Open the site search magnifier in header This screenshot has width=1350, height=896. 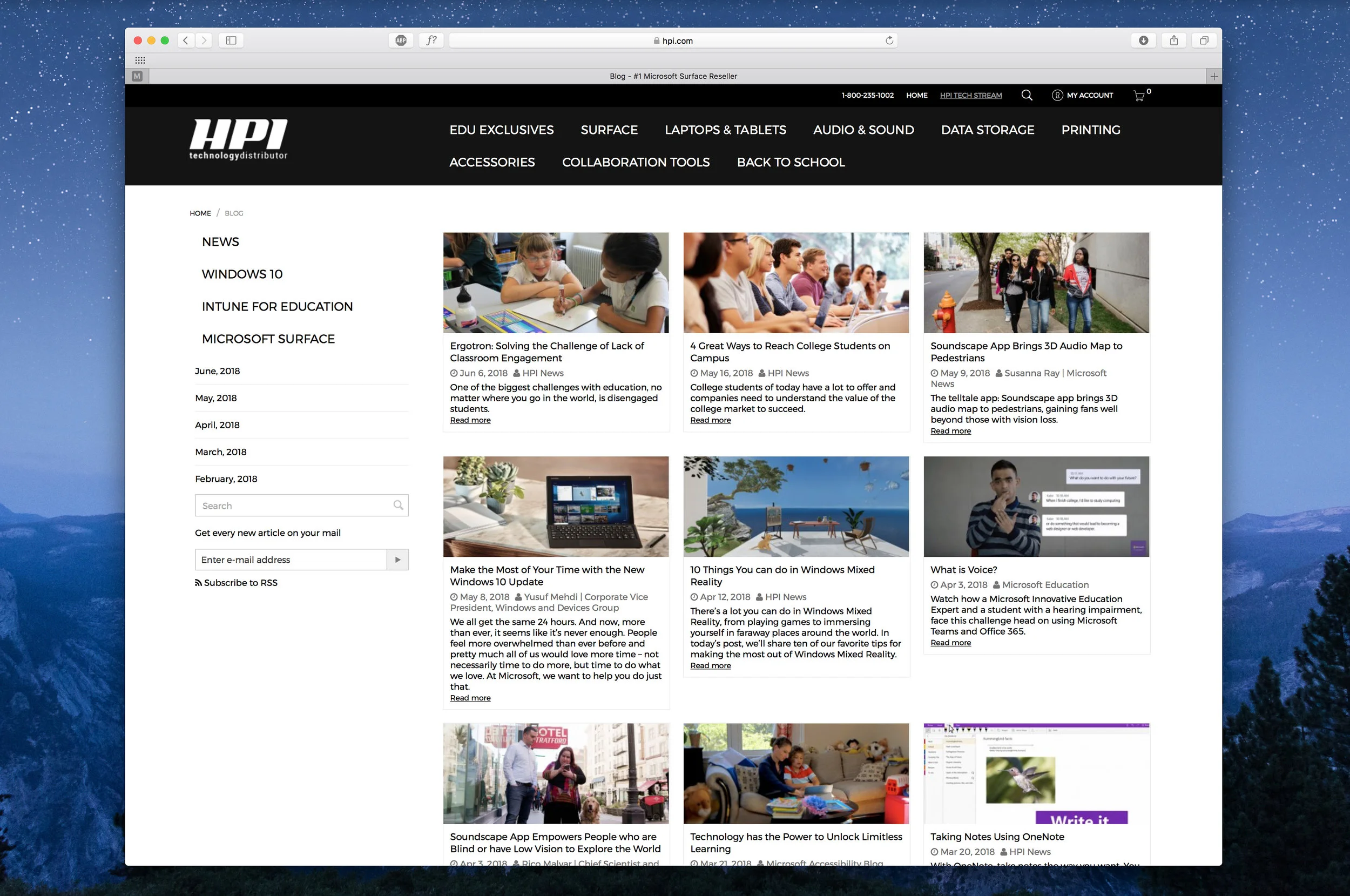click(1027, 95)
